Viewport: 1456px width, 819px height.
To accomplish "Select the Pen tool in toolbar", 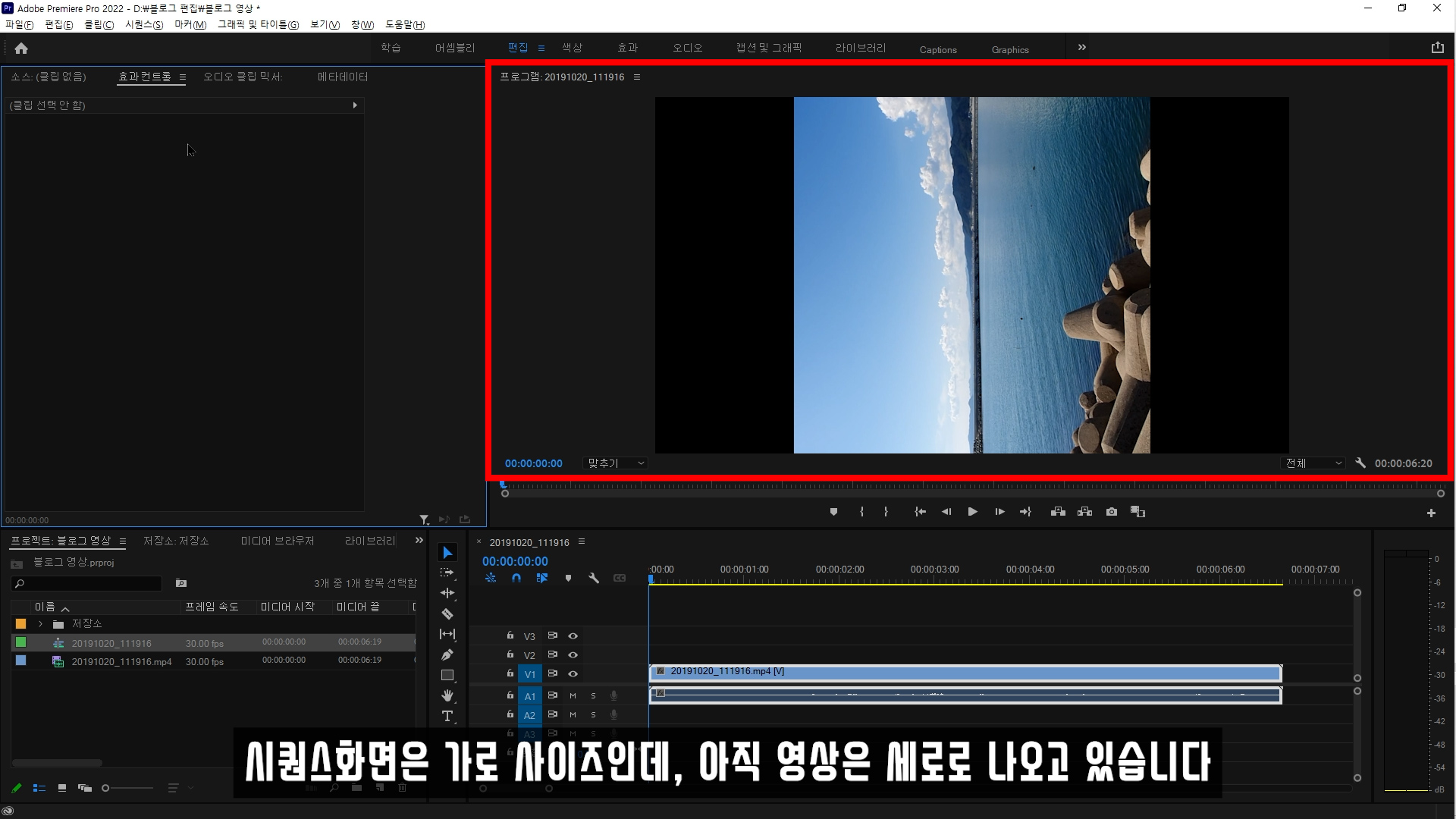I will 447,654.
